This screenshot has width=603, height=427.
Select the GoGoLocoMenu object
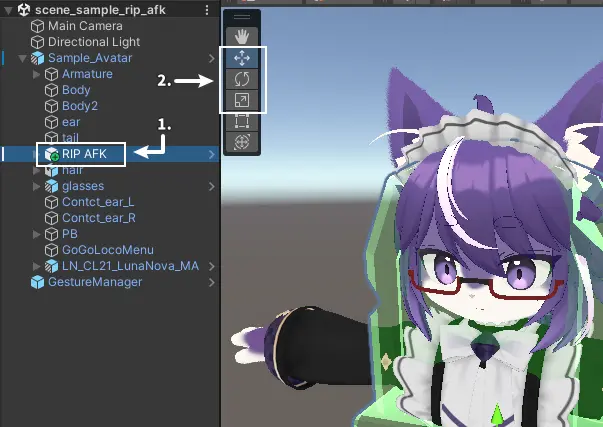coord(108,250)
